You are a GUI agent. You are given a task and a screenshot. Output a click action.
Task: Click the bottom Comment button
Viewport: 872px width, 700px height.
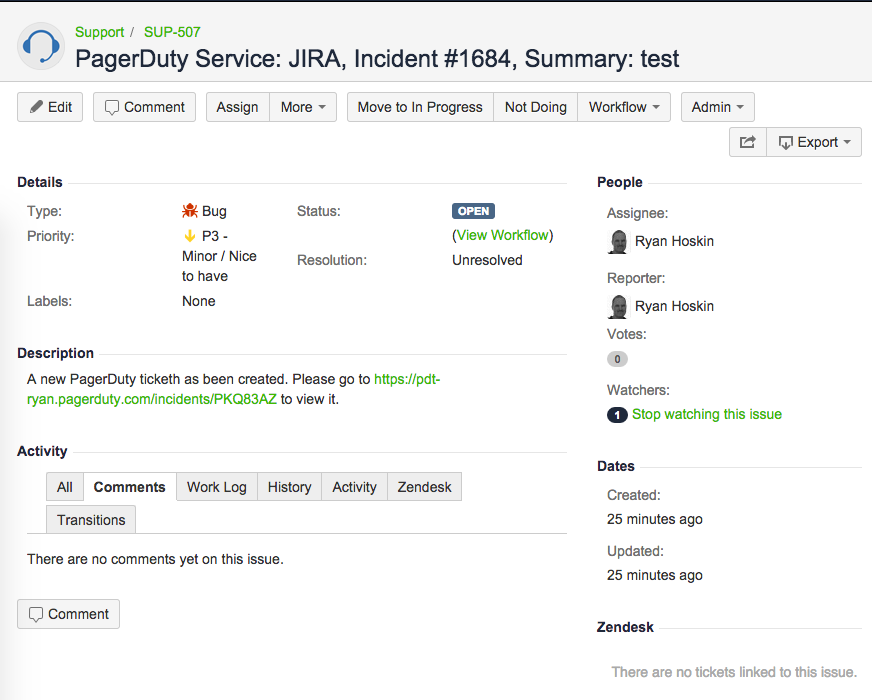68,614
